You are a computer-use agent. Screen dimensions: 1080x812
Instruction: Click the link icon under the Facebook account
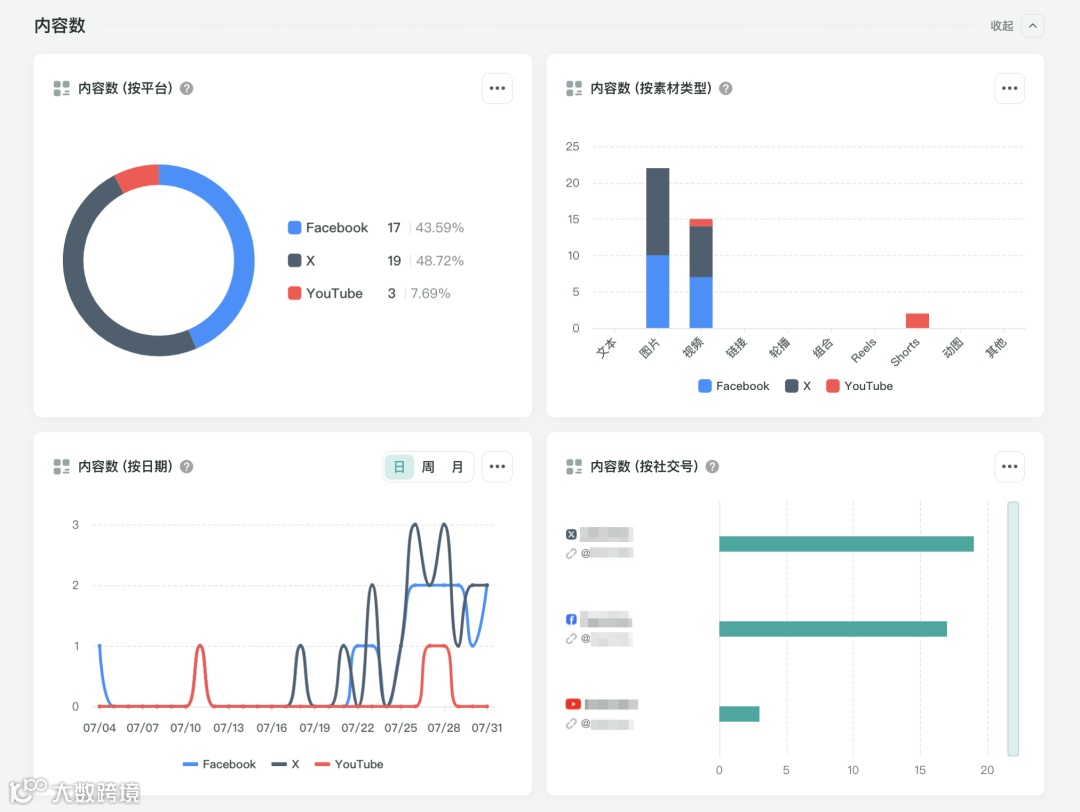tap(571, 638)
